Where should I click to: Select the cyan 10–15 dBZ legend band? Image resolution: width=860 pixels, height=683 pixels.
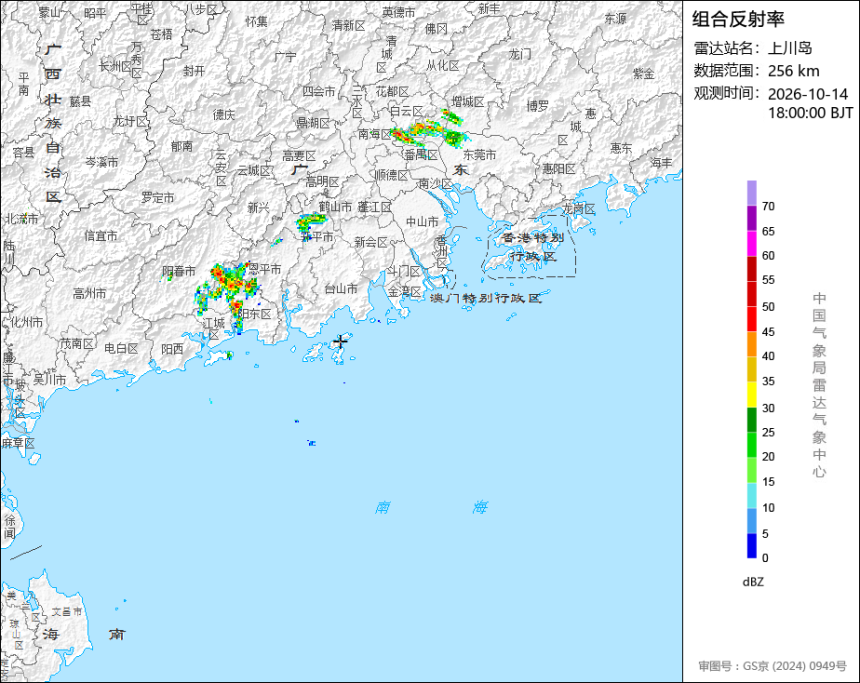tap(751, 495)
